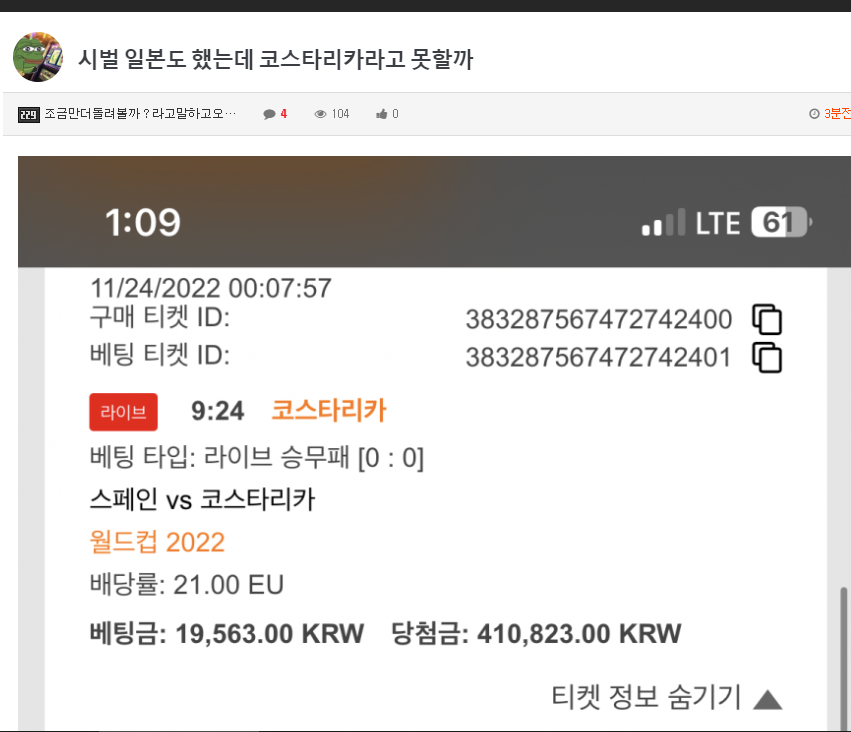Click the 스페인 vs 코스타리카 match name
This screenshot has height=732, width=851.
click(x=202, y=499)
